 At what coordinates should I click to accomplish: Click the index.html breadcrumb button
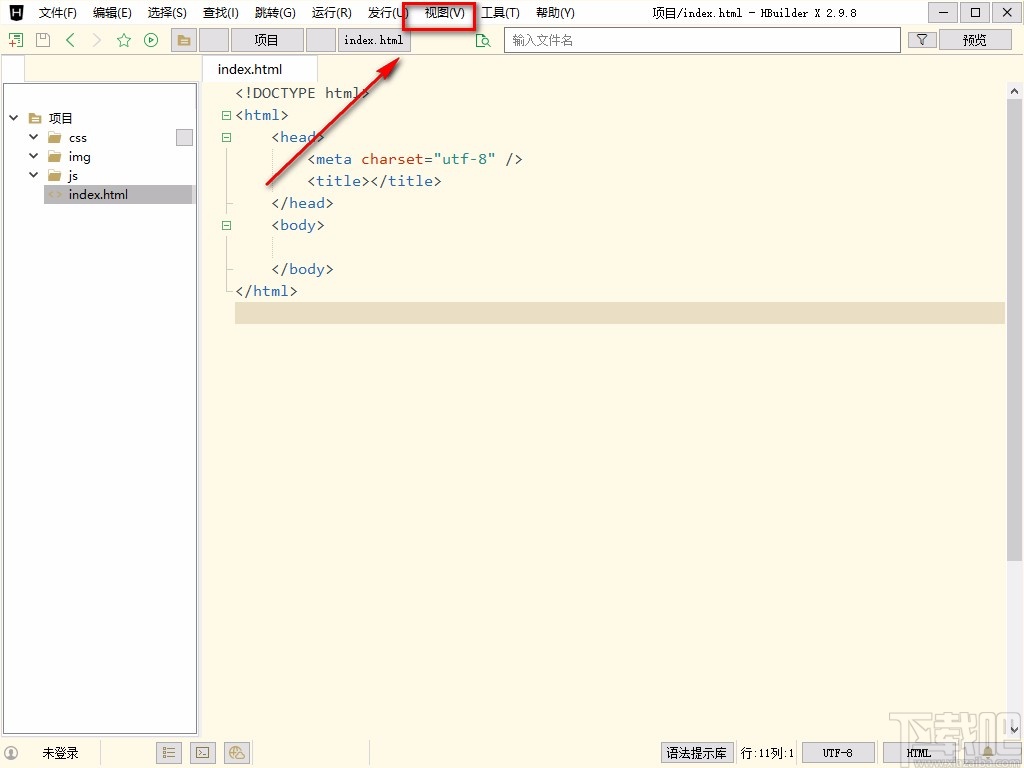click(374, 40)
